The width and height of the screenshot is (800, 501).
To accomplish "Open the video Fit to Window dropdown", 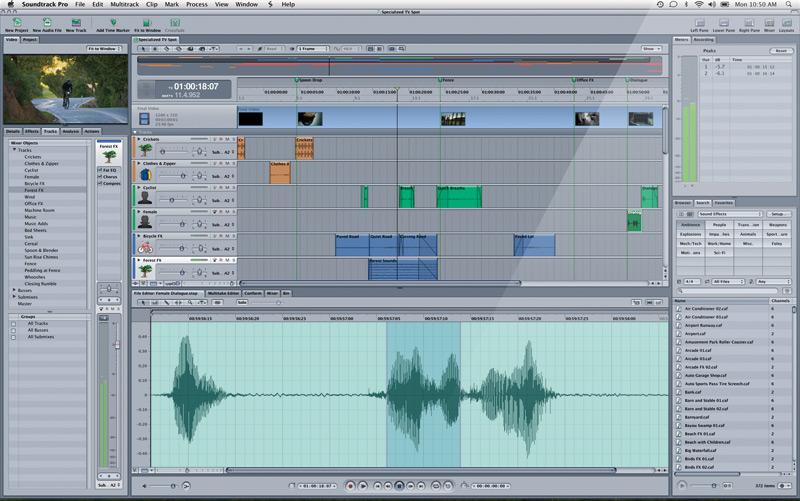I will (105, 48).
